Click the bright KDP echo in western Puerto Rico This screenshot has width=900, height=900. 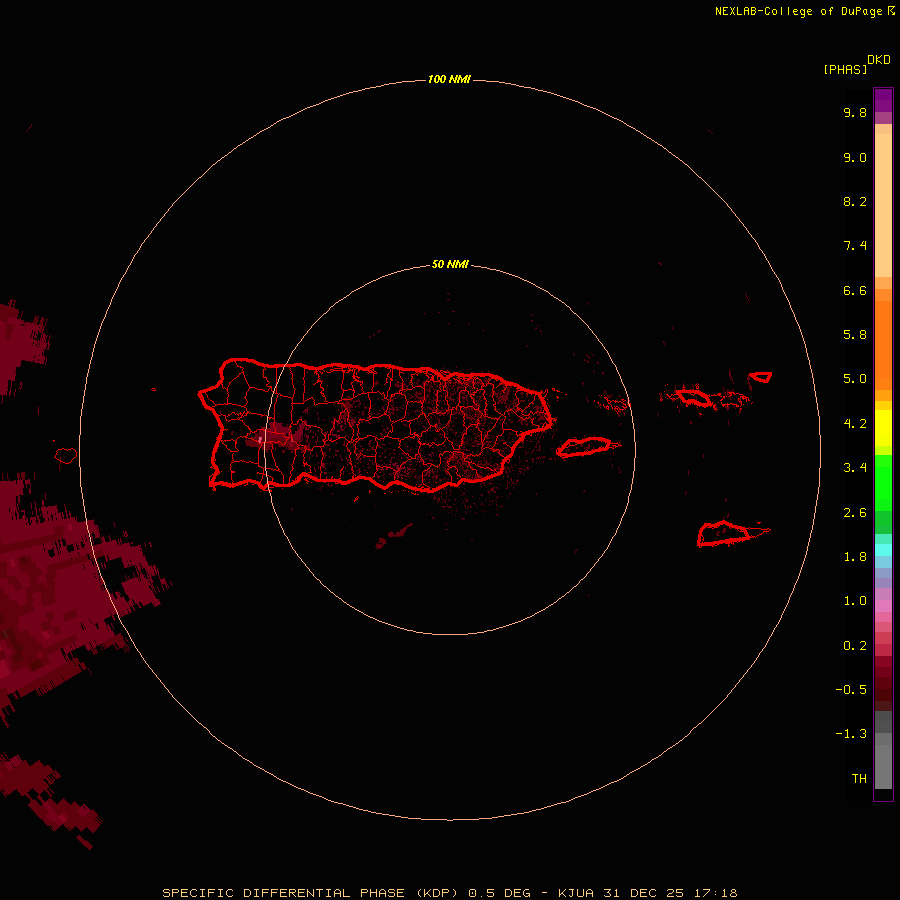click(260, 440)
